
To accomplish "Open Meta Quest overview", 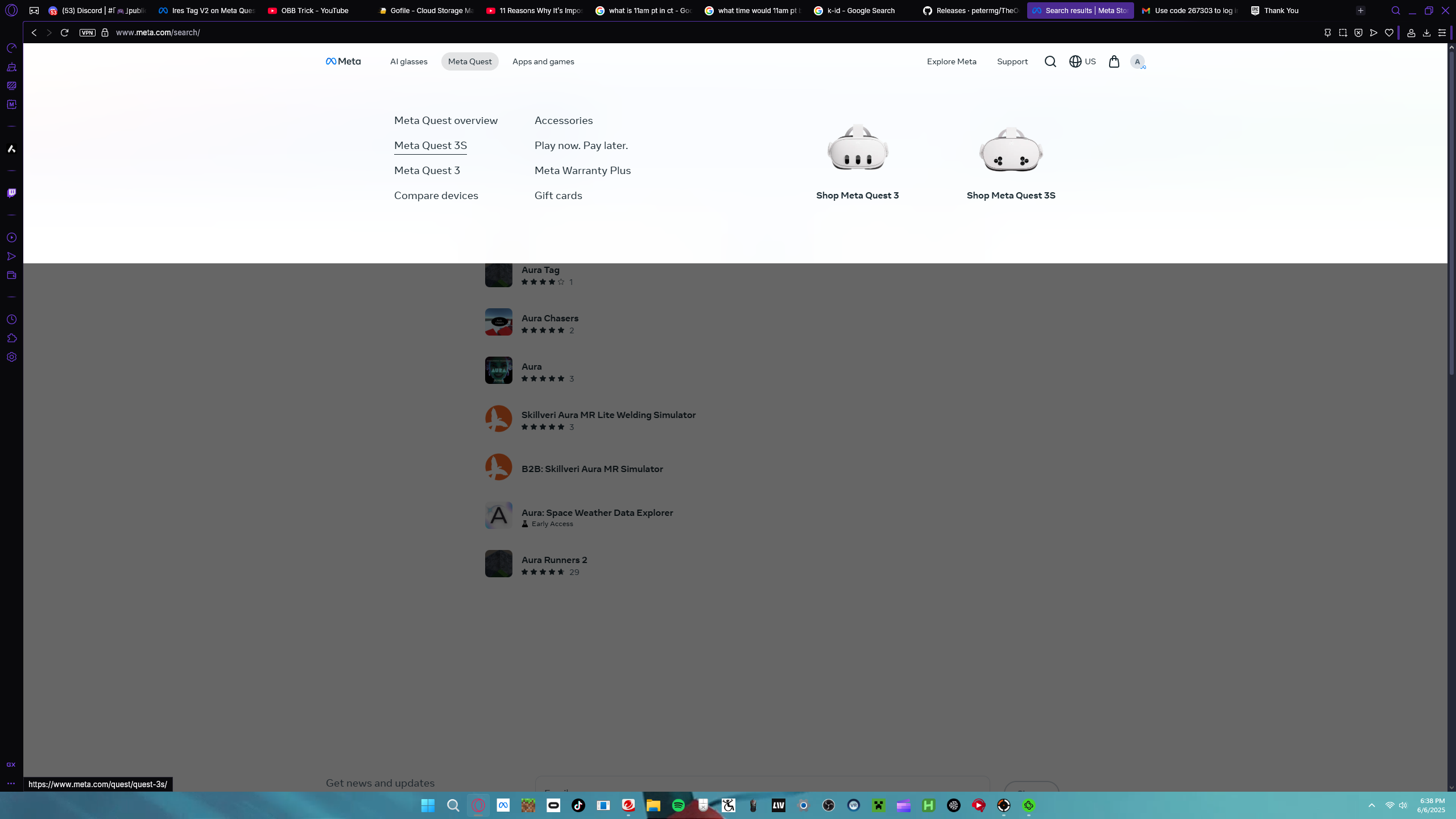I will click(446, 121).
